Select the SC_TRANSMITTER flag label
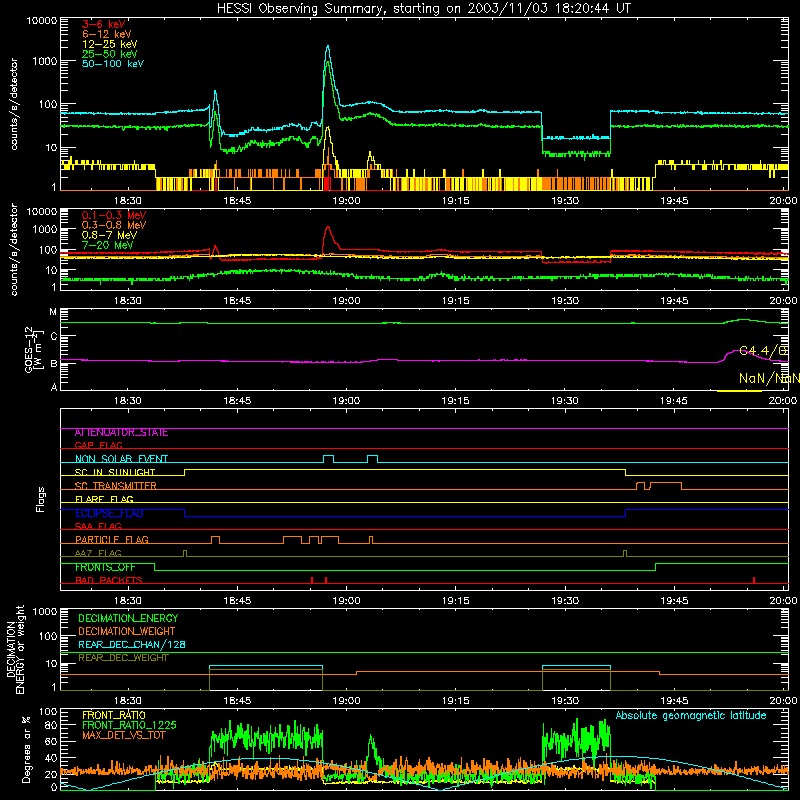This screenshot has width=800, height=800. point(116,486)
